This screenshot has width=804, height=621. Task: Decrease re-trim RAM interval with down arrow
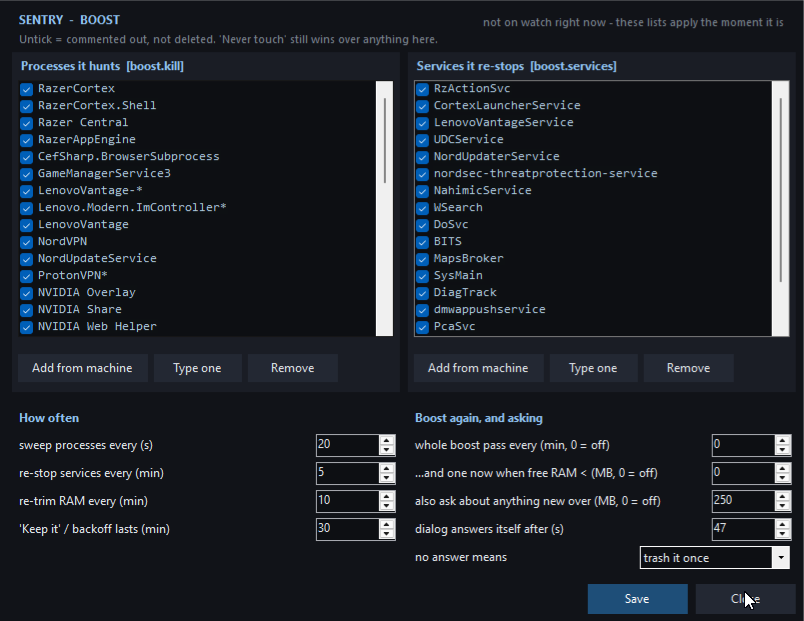click(x=387, y=506)
